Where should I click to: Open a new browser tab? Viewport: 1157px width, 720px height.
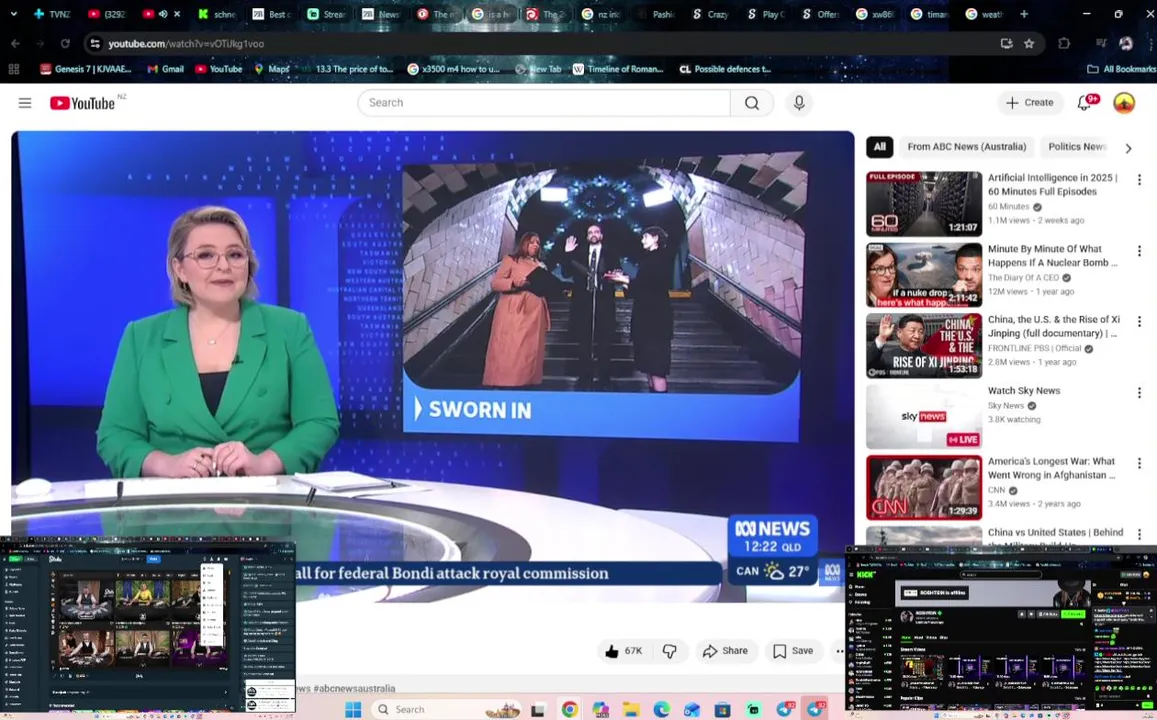(1023, 14)
